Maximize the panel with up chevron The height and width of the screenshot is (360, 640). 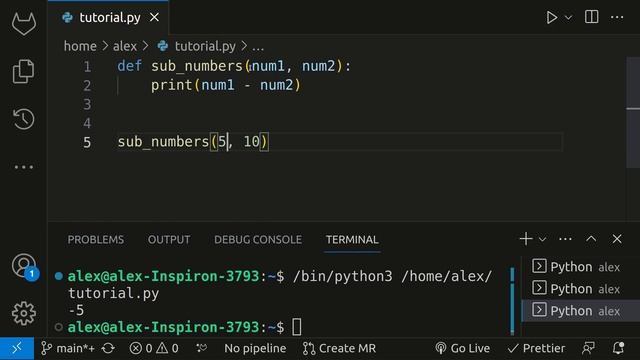(591, 239)
